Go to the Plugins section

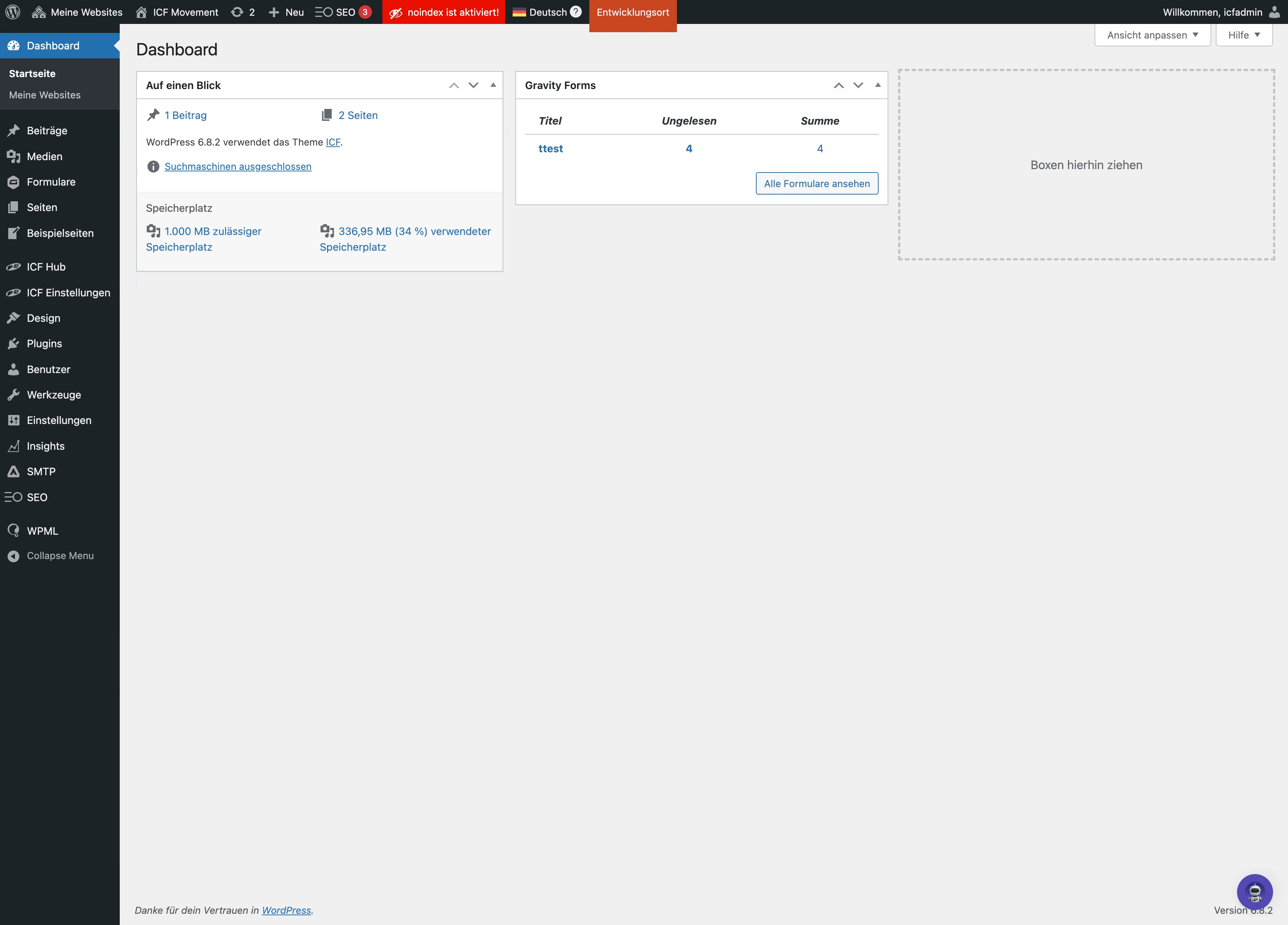tap(44, 344)
